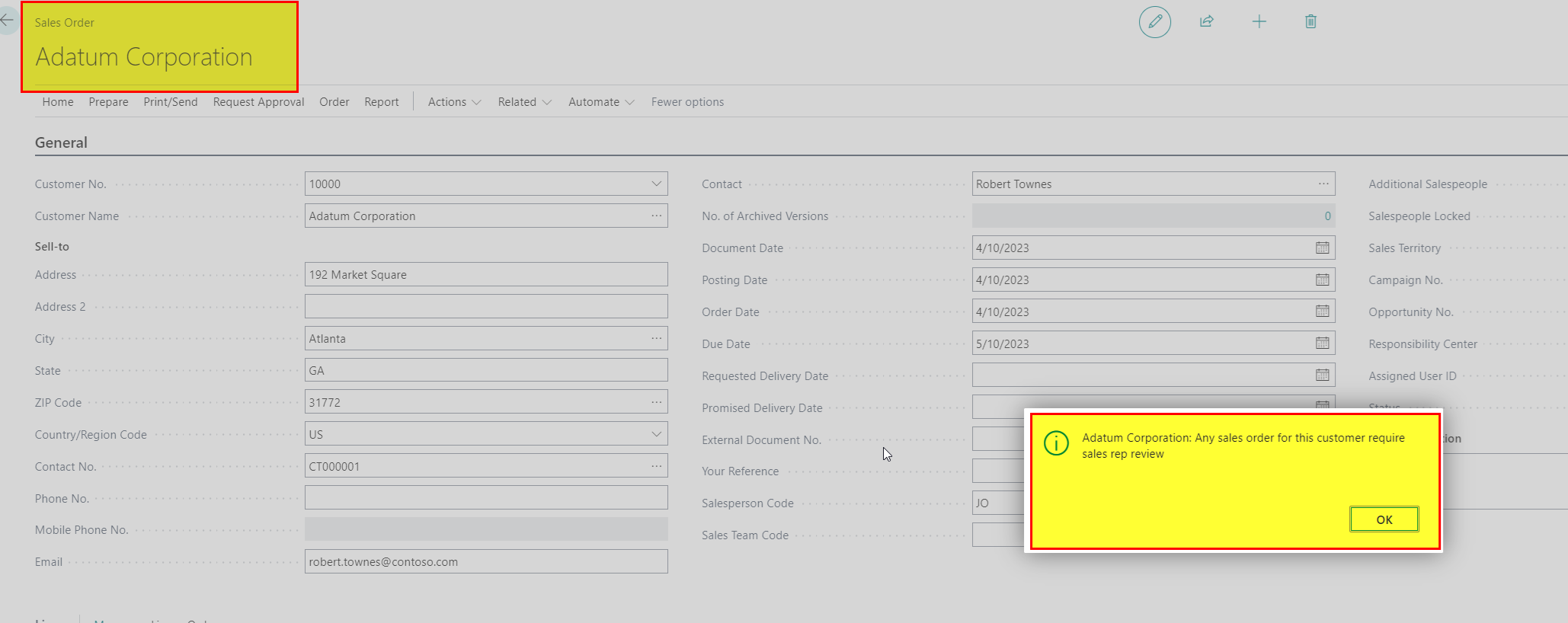Open the Print/Send menu

tap(171, 102)
